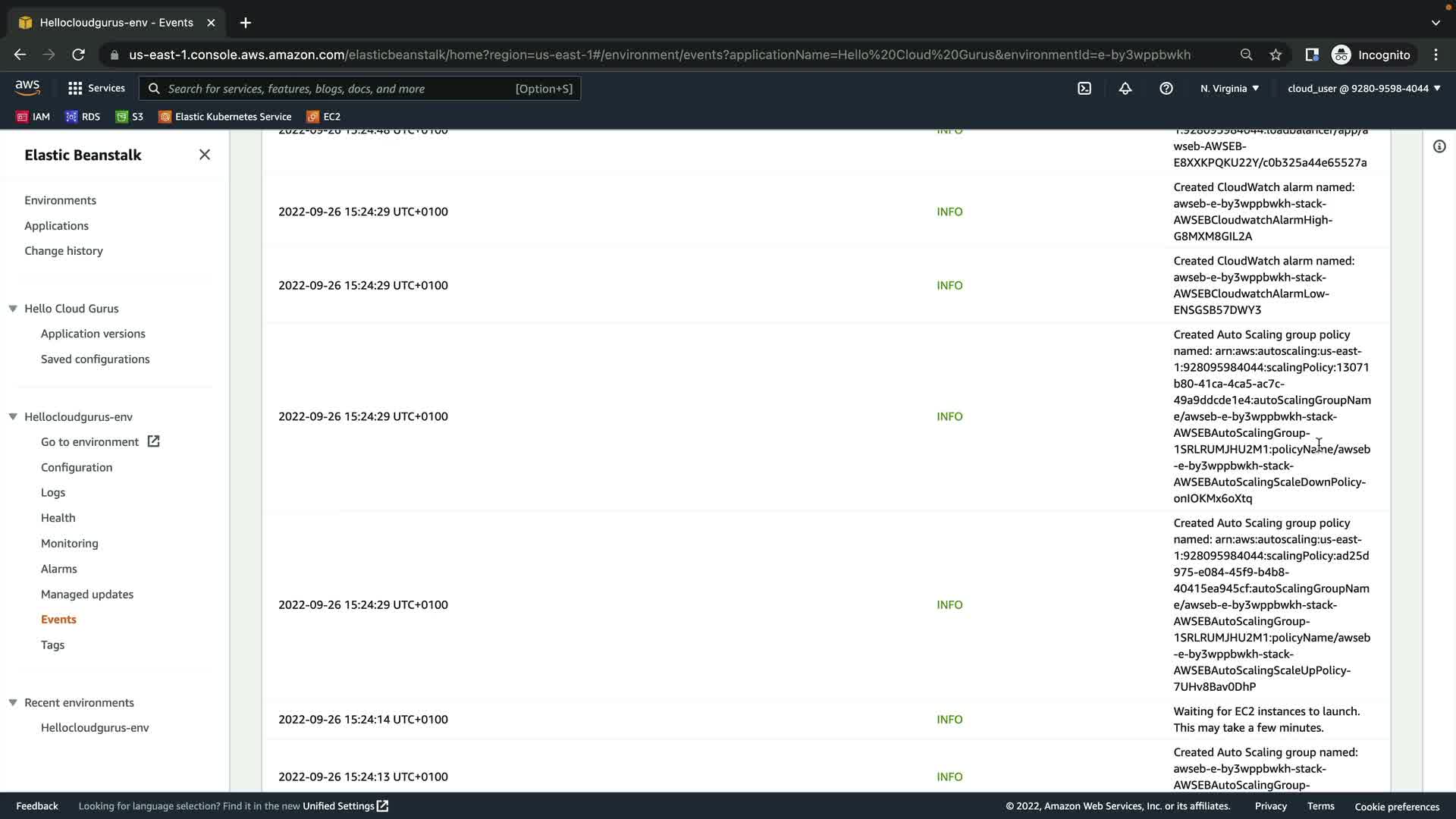This screenshot has width=1456, height=819.
Task: Click the notifications bell icon
Action: (x=1125, y=89)
